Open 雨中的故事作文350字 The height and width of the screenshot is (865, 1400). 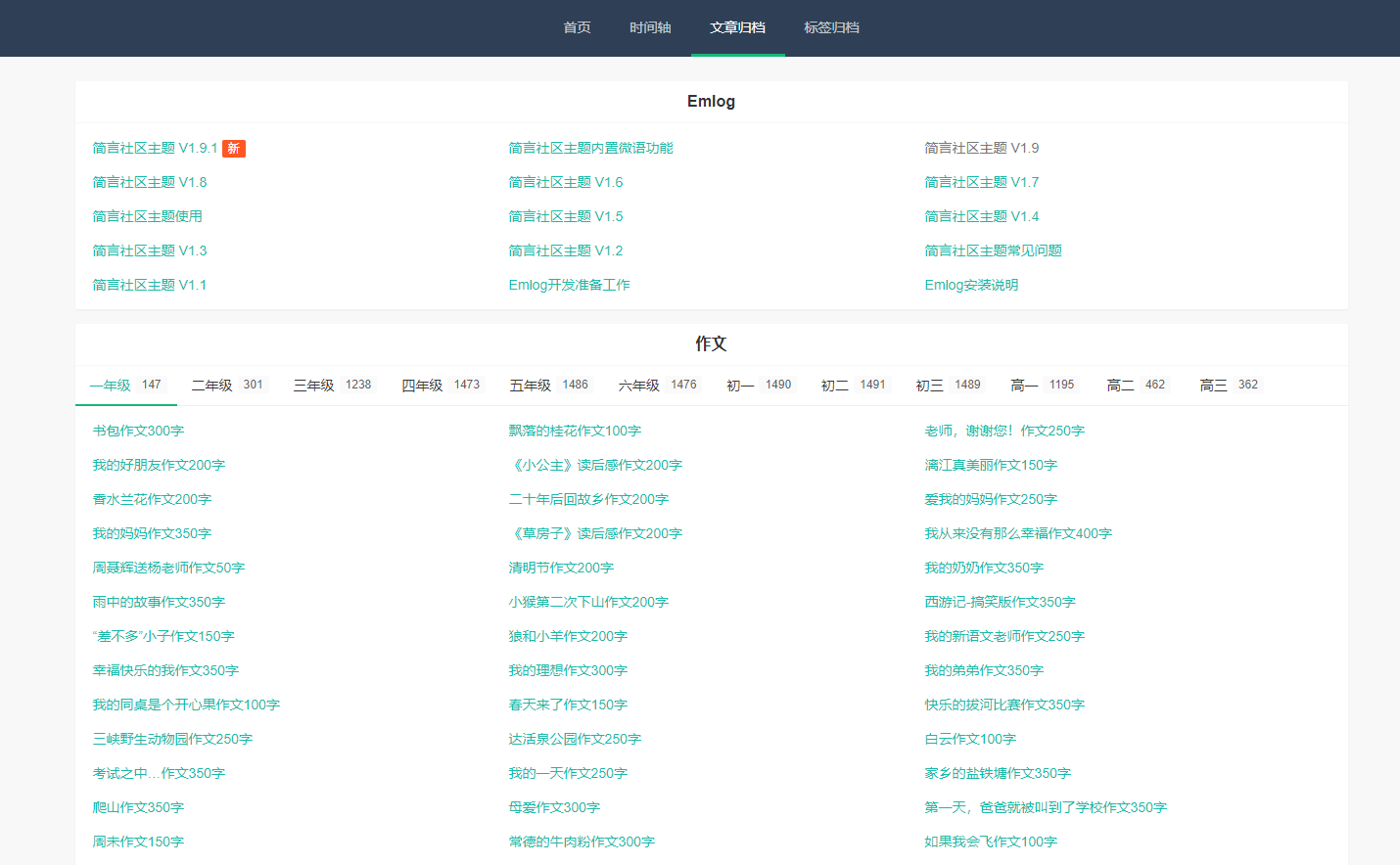click(159, 602)
